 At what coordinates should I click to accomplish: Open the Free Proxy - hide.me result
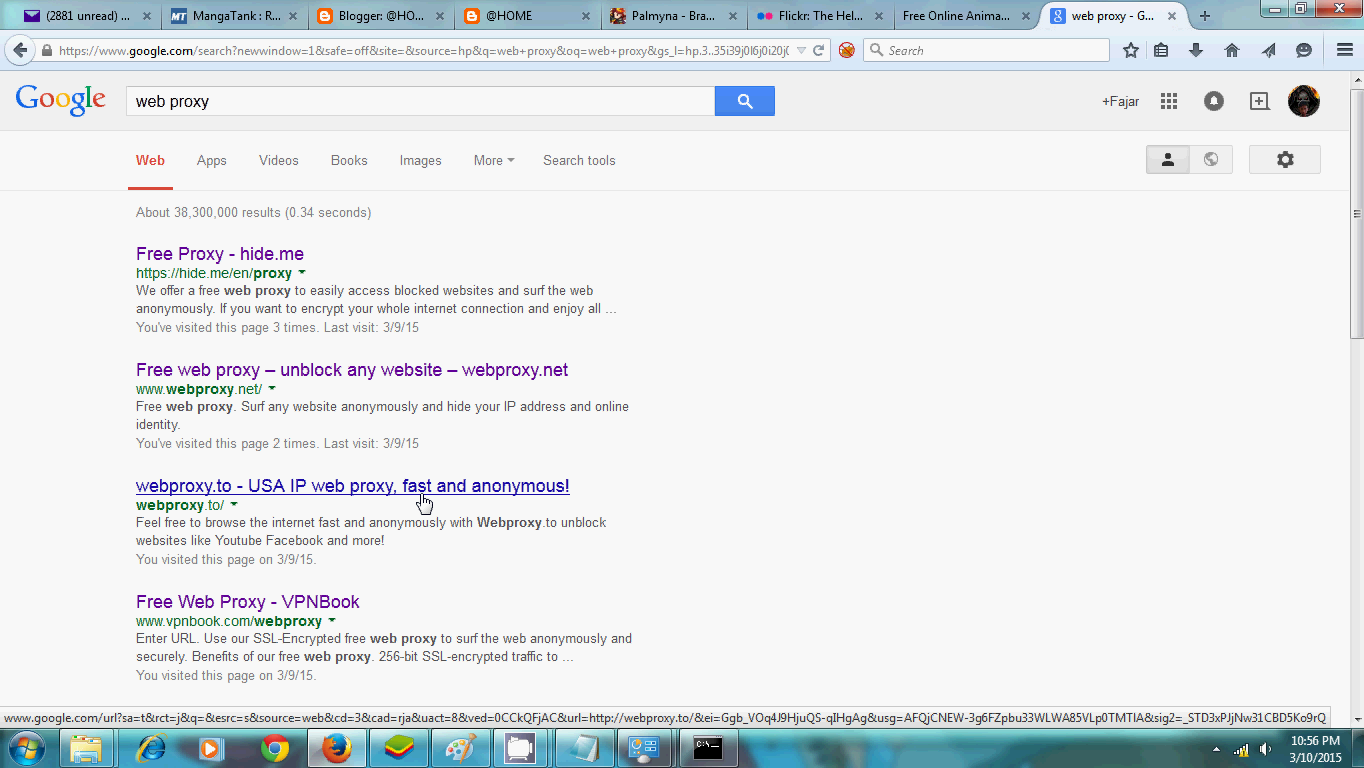[x=220, y=254]
